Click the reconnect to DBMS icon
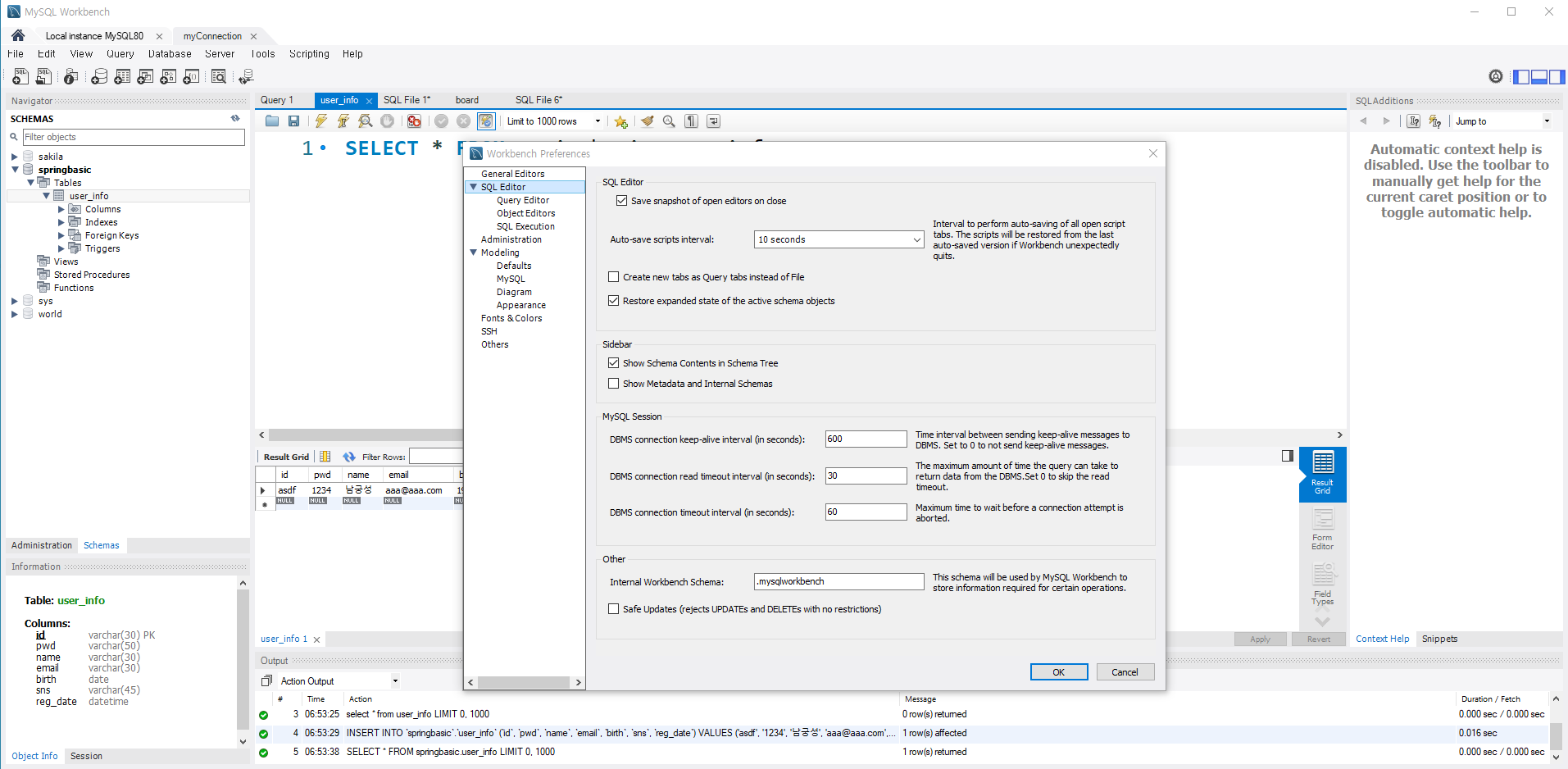 (x=246, y=76)
